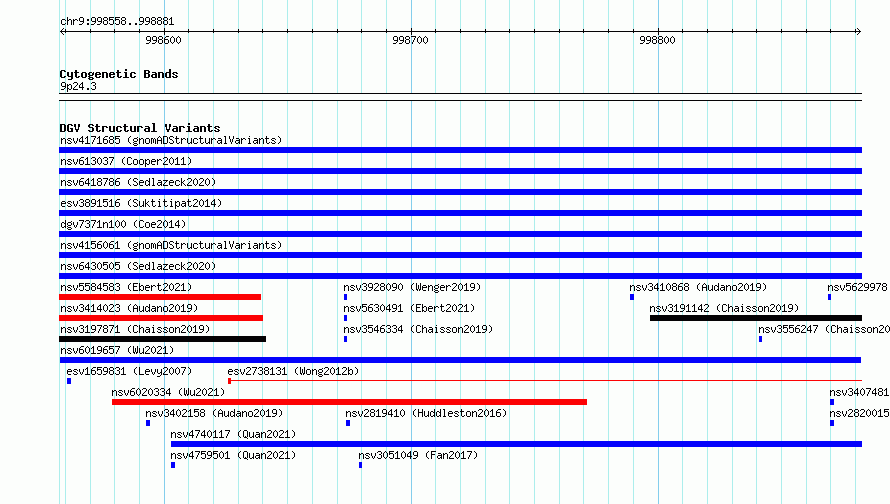Click the blue marker of nsv2819410 (Huddleston2016)
This screenshot has height=504, width=890.
click(x=348, y=423)
